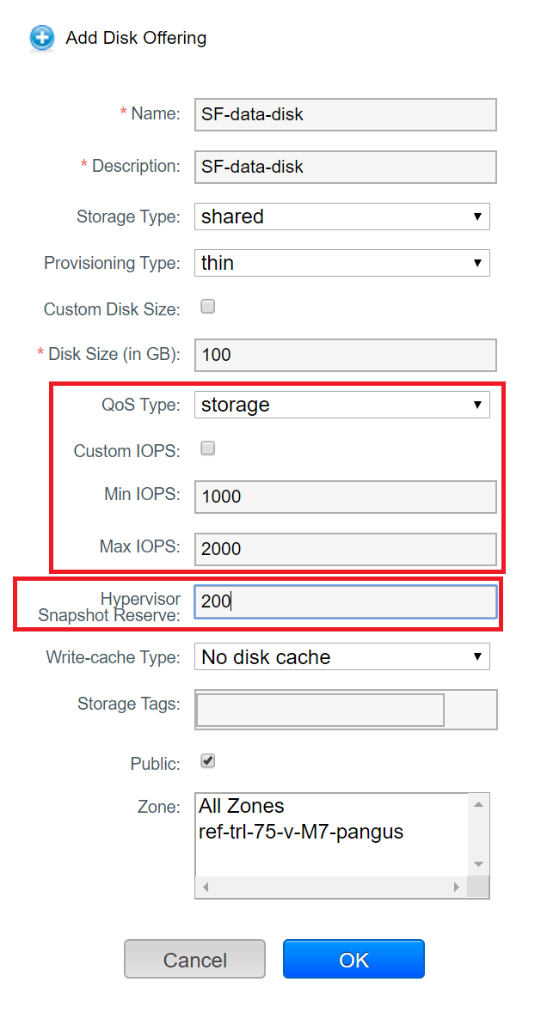Click the blue plus Add Disk Offering icon

(43, 38)
